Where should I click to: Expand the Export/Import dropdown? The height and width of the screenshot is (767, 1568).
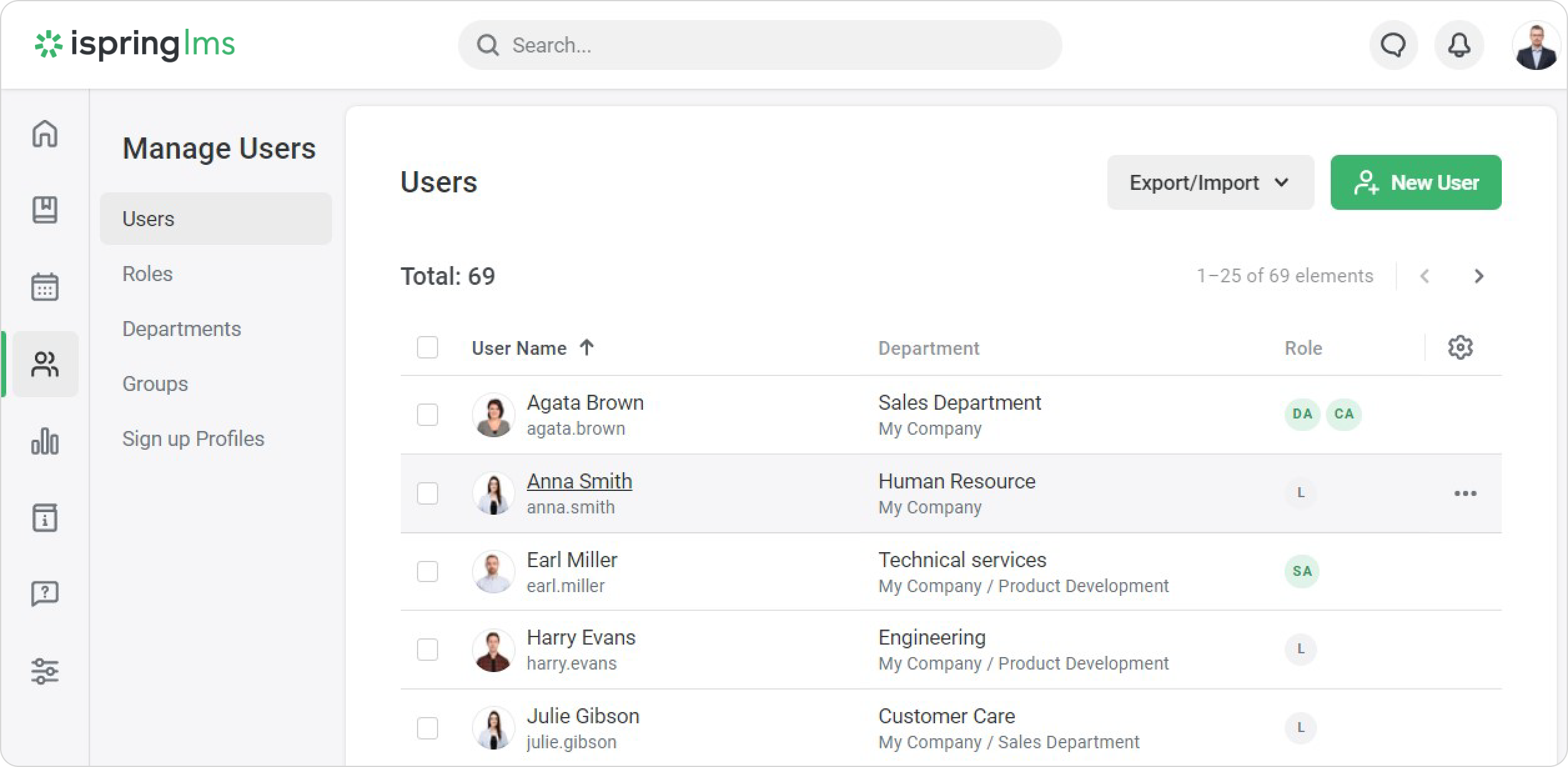point(1210,182)
